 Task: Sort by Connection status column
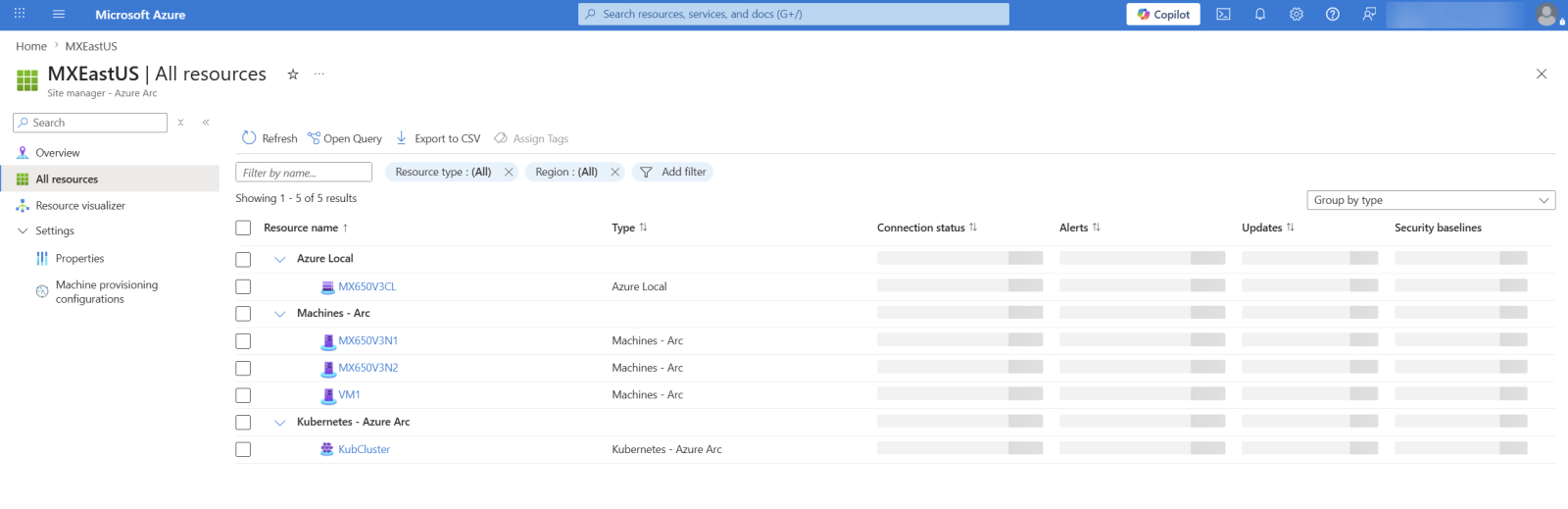[x=927, y=228]
